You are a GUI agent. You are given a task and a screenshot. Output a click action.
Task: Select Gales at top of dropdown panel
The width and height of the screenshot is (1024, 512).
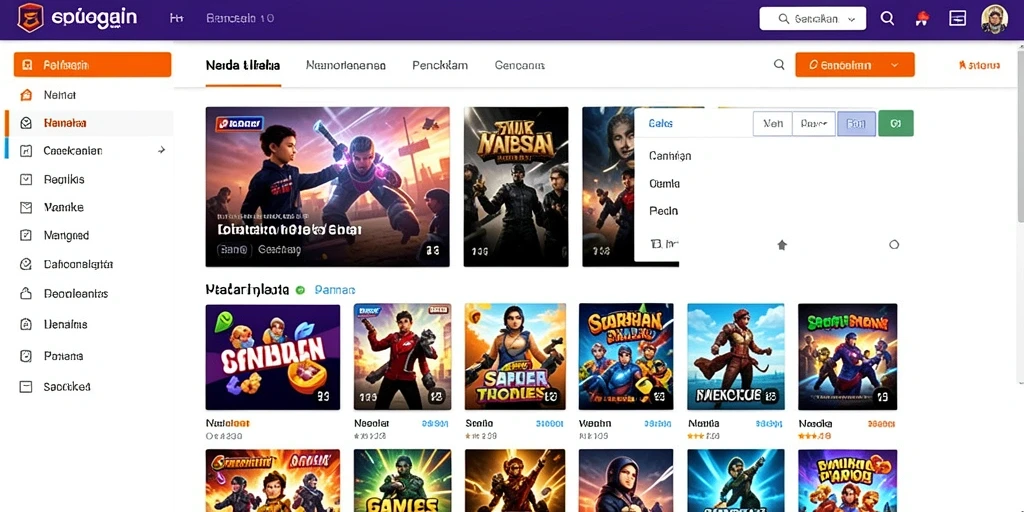661,123
